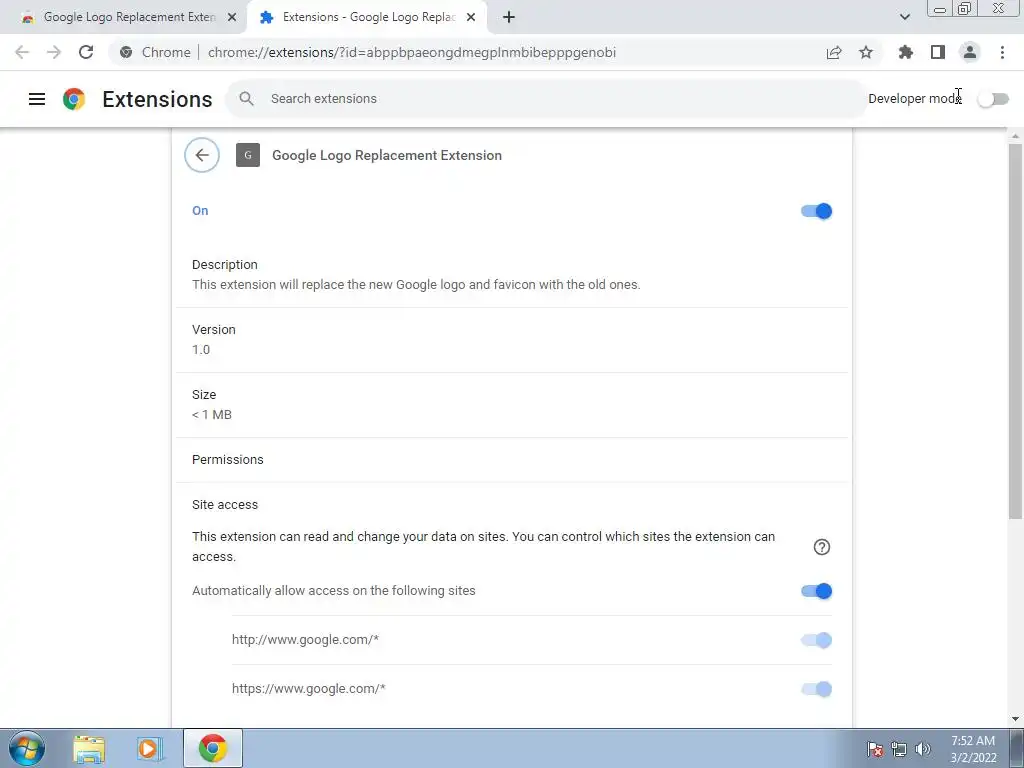Click the chrome://extensions address bar
This screenshot has width=1024, height=768.
pyautogui.click(x=411, y=52)
